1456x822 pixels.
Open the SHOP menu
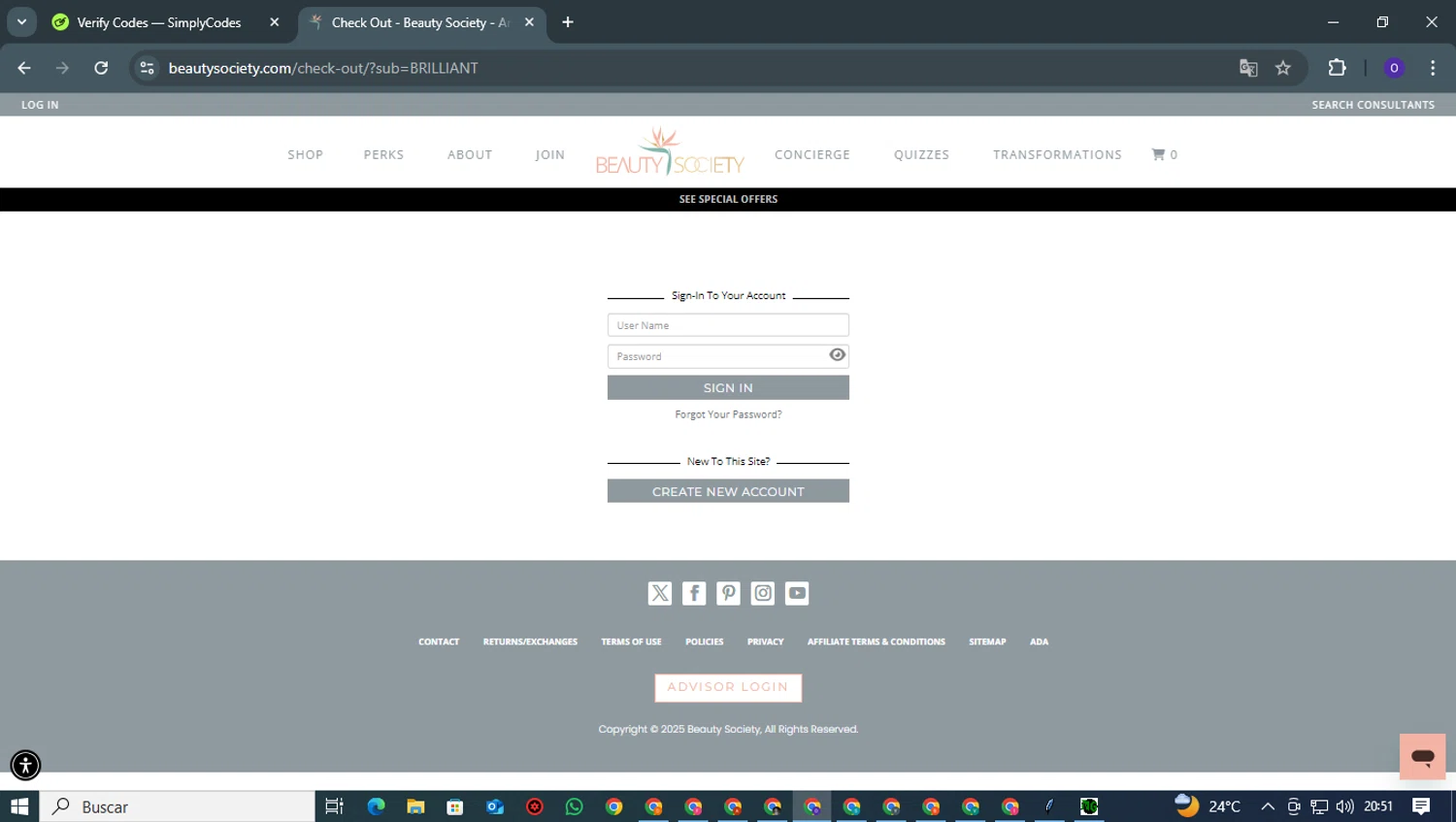coord(305,154)
